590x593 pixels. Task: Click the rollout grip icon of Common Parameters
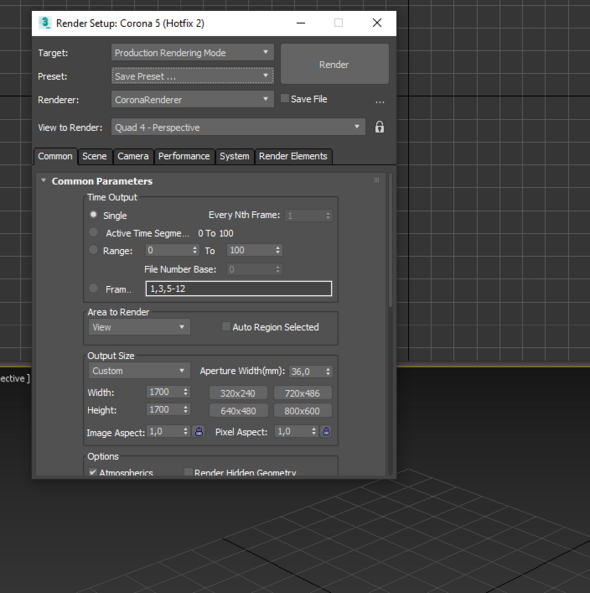(x=377, y=180)
